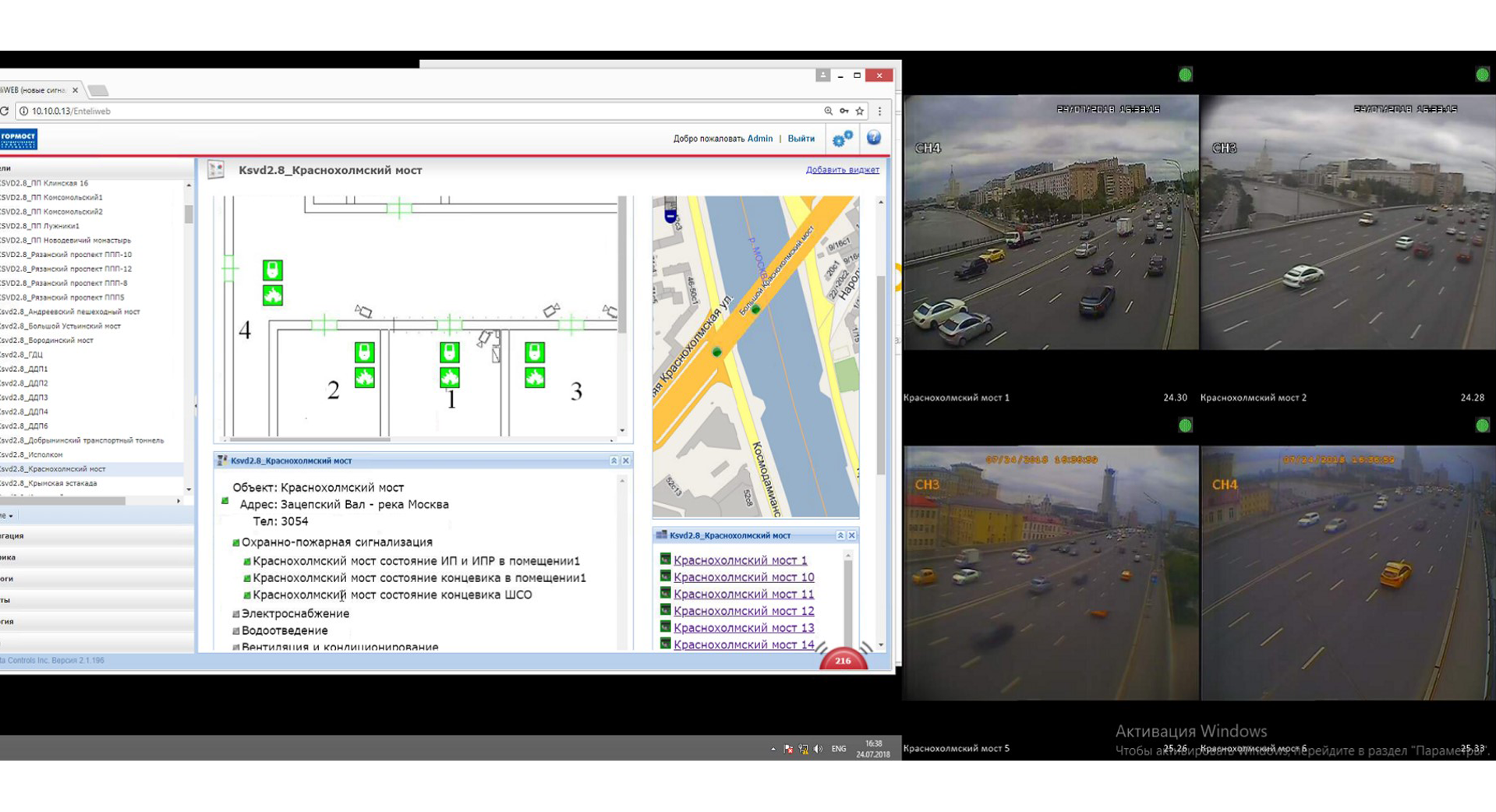Click the green indicator light above CH4 camera feed
This screenshot has width=1496, height=812.
pyautogui.click(x=1185, y=75)
